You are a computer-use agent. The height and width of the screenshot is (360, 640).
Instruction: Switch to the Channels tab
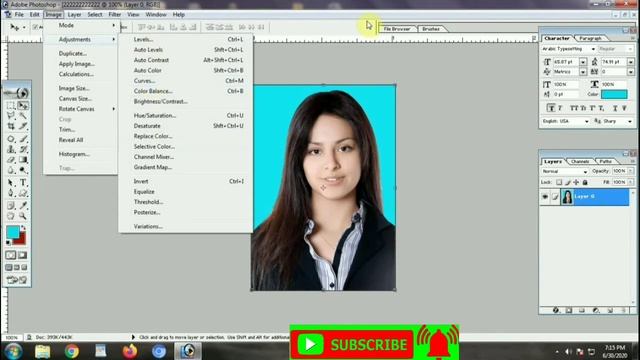[x=580, y=162]
